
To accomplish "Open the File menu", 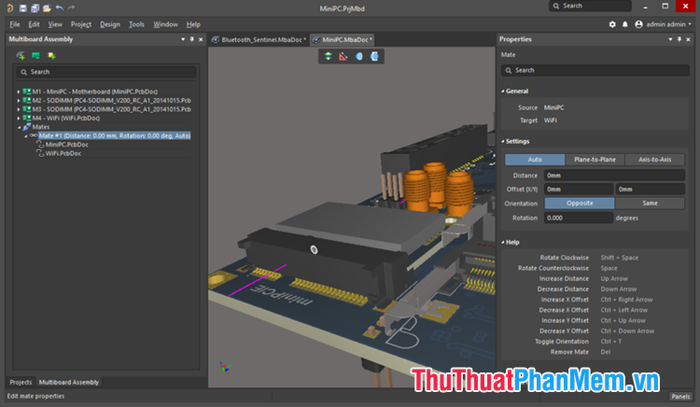I will pos(15,24).
